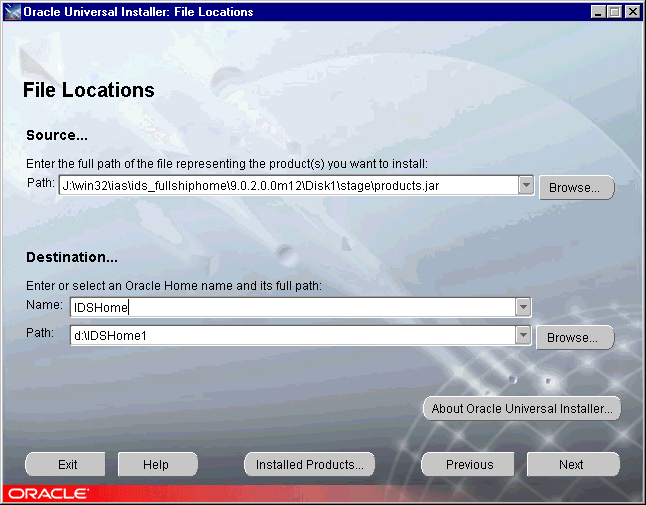Click the 'Source...' section label

(57, 135)
